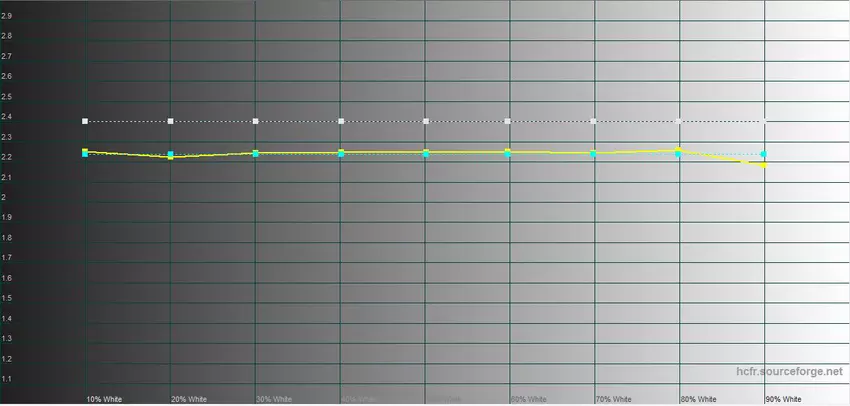Click the 1.1 value on the y-axis
This screenshot has width=850, height=406.
(x=7, y=379)
